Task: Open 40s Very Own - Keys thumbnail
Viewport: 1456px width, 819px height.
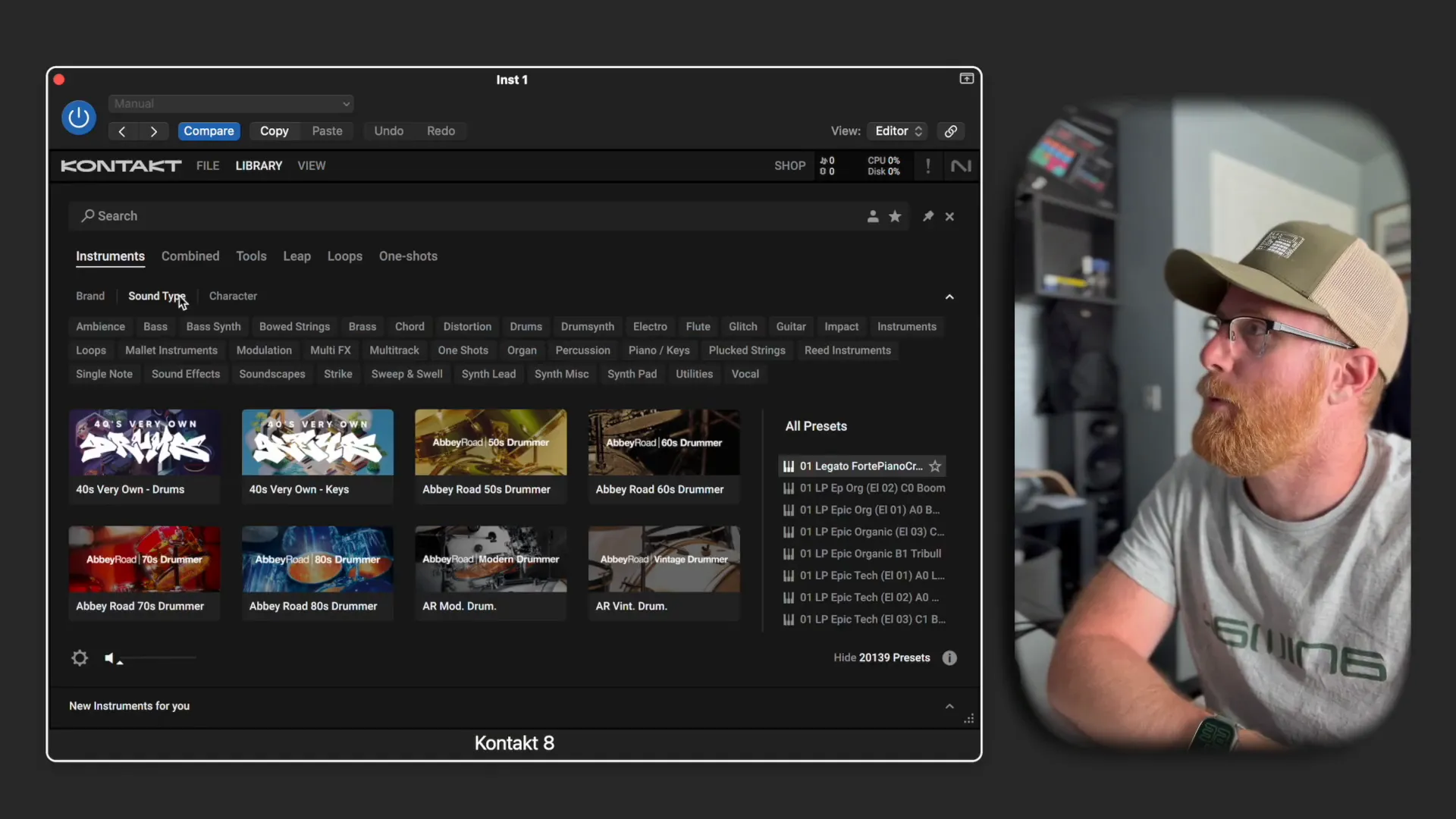Action: click(x=317, y=443)
